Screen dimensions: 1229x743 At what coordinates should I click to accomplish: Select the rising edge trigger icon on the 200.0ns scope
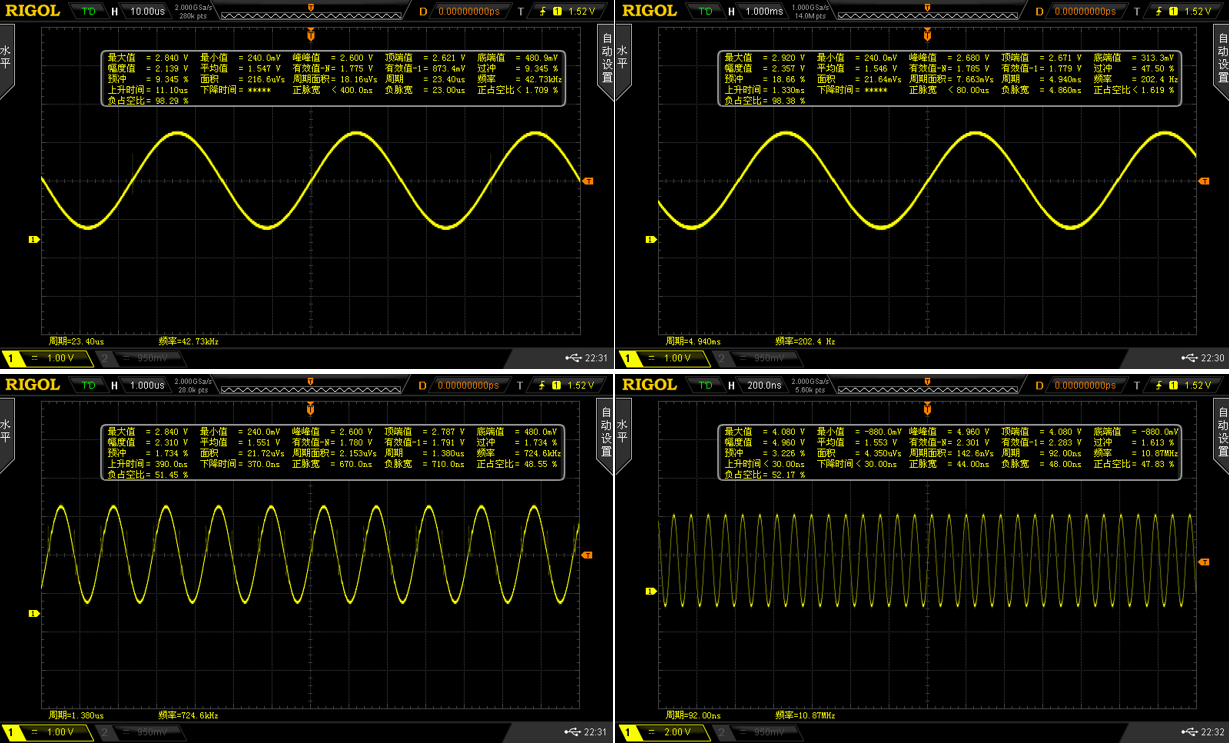(1159, 385)
